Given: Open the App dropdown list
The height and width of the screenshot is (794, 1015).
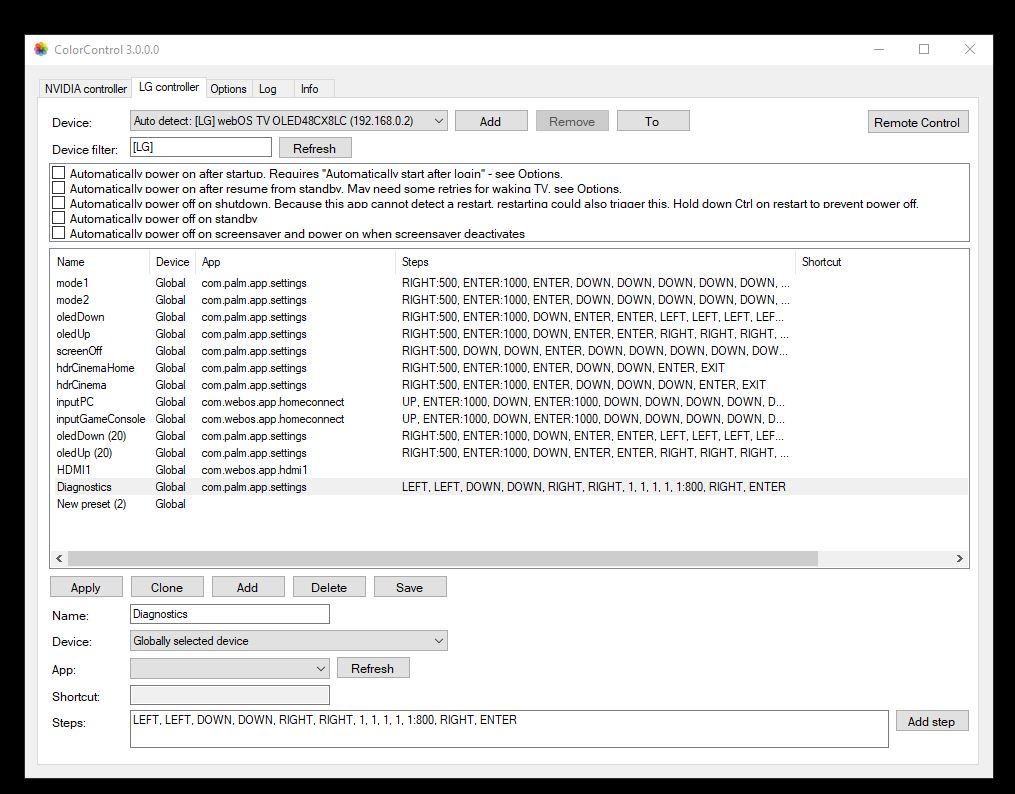Looking at the screenshot, I should pos(230,668).
